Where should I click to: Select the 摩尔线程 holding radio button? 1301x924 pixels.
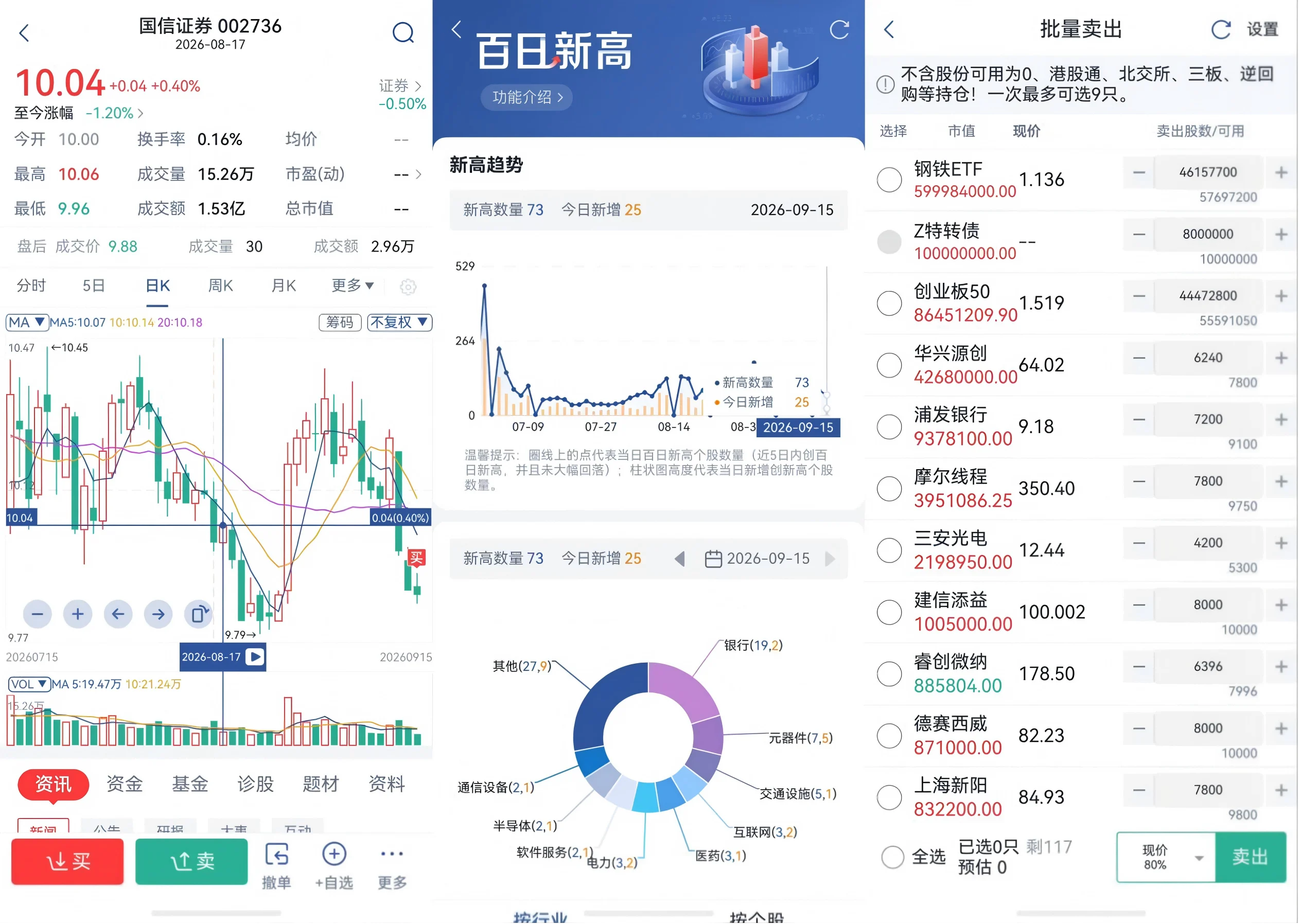coord(889,488)
